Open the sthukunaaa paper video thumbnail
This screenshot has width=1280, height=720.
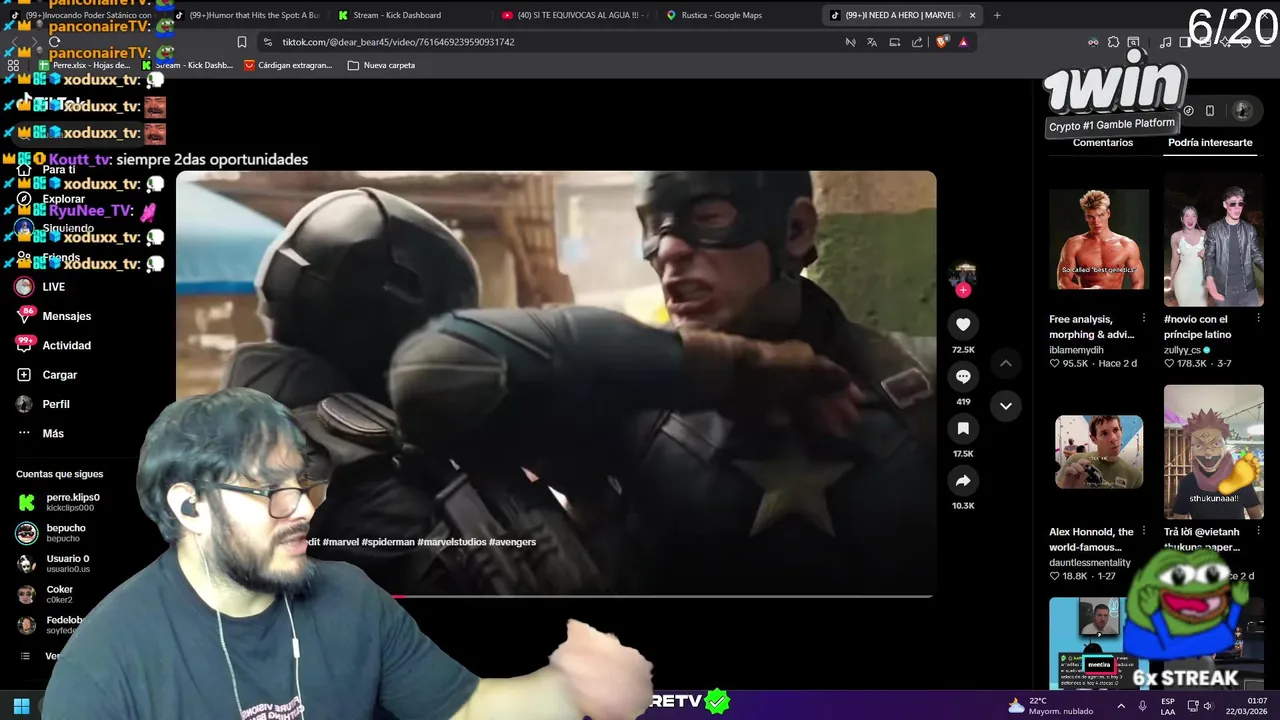tap(1214, 452)
